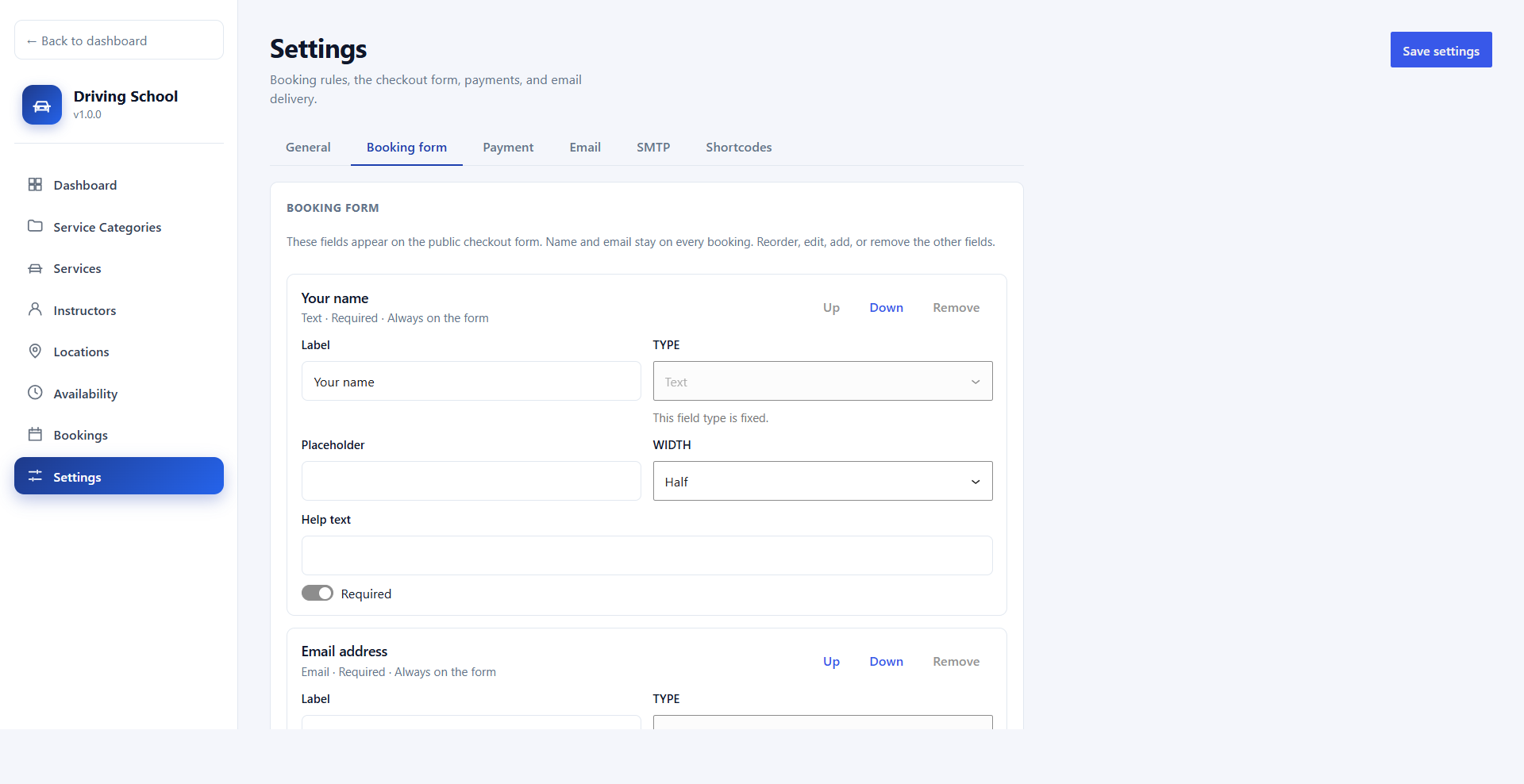Click the Save settings button
Image resolution: width=1524 pixels, height=784 pixels.
(x=1441, y=50)
